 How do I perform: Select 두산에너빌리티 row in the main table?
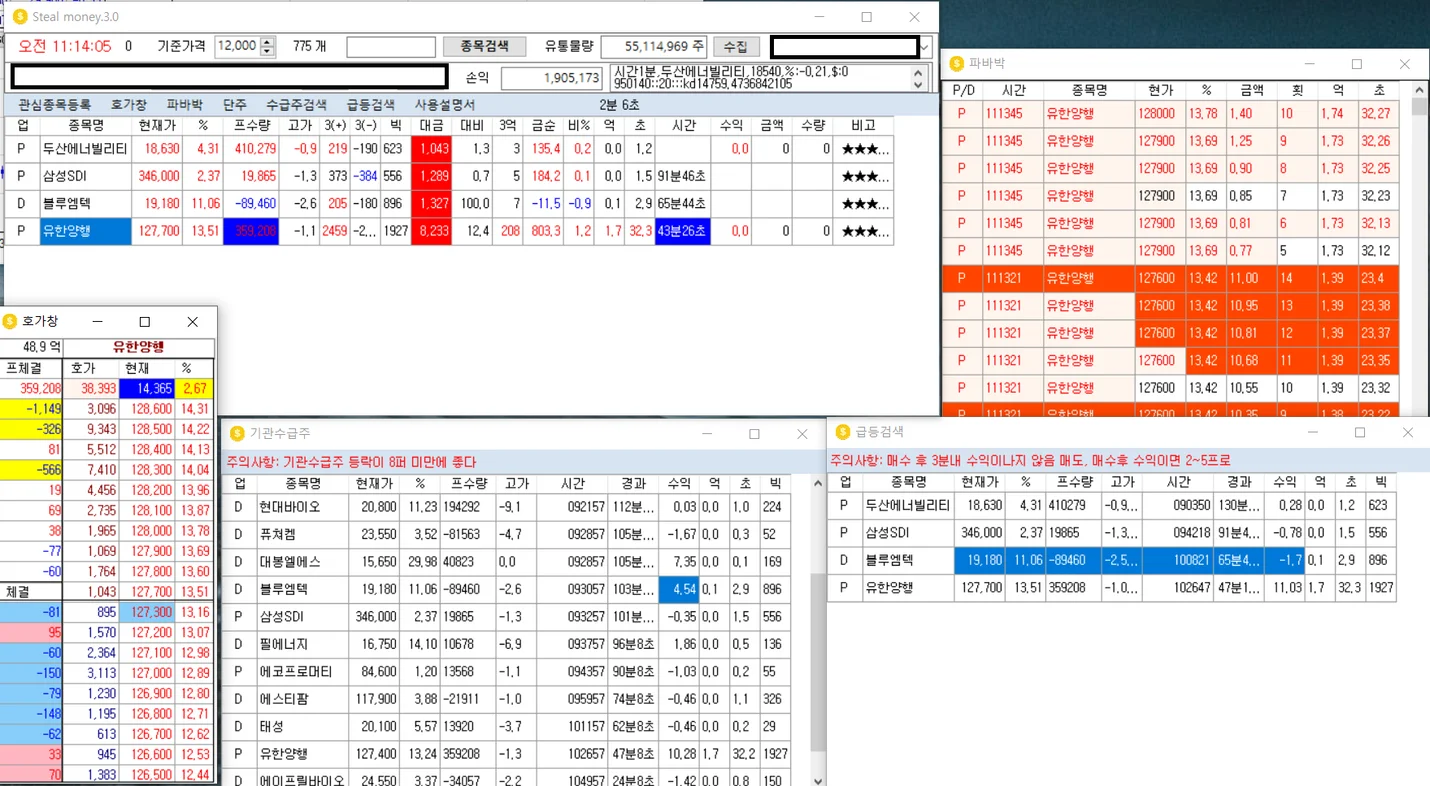448,149
